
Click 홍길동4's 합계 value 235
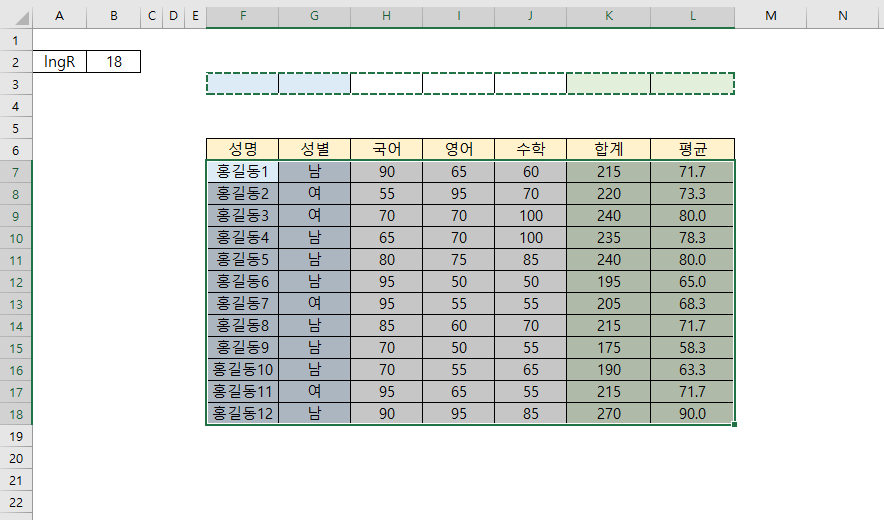point(608,237)
